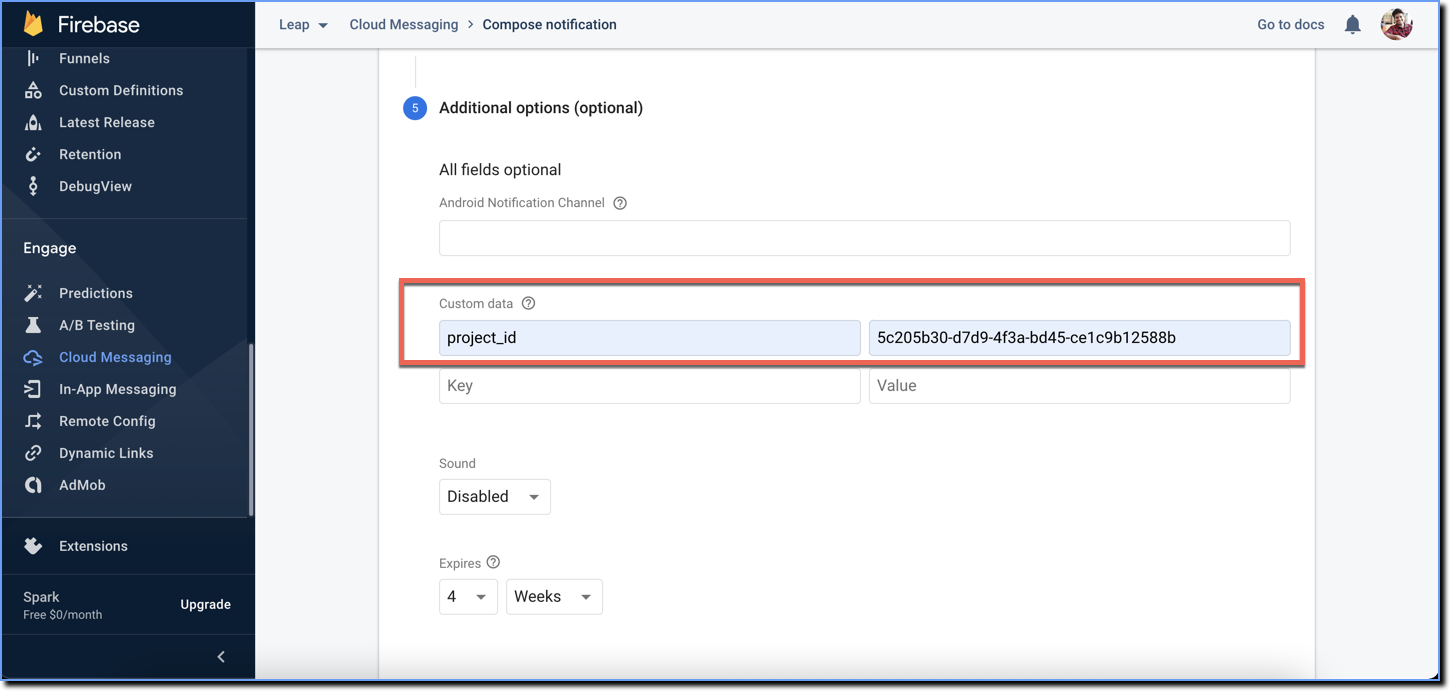Open notifications bell icon
The height and width of the screenshot is (691, 1450).
1352,25
